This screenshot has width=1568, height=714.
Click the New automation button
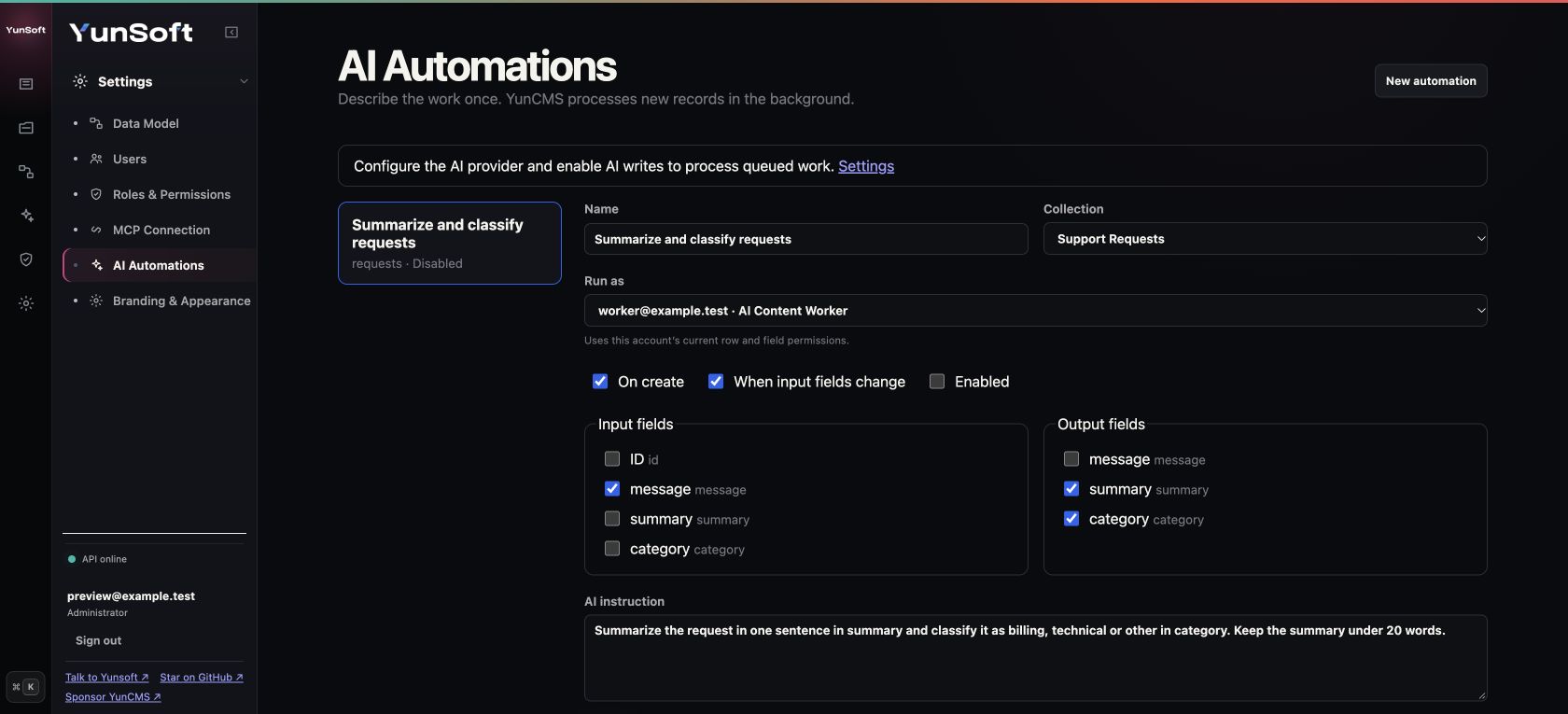(1431, 81)
